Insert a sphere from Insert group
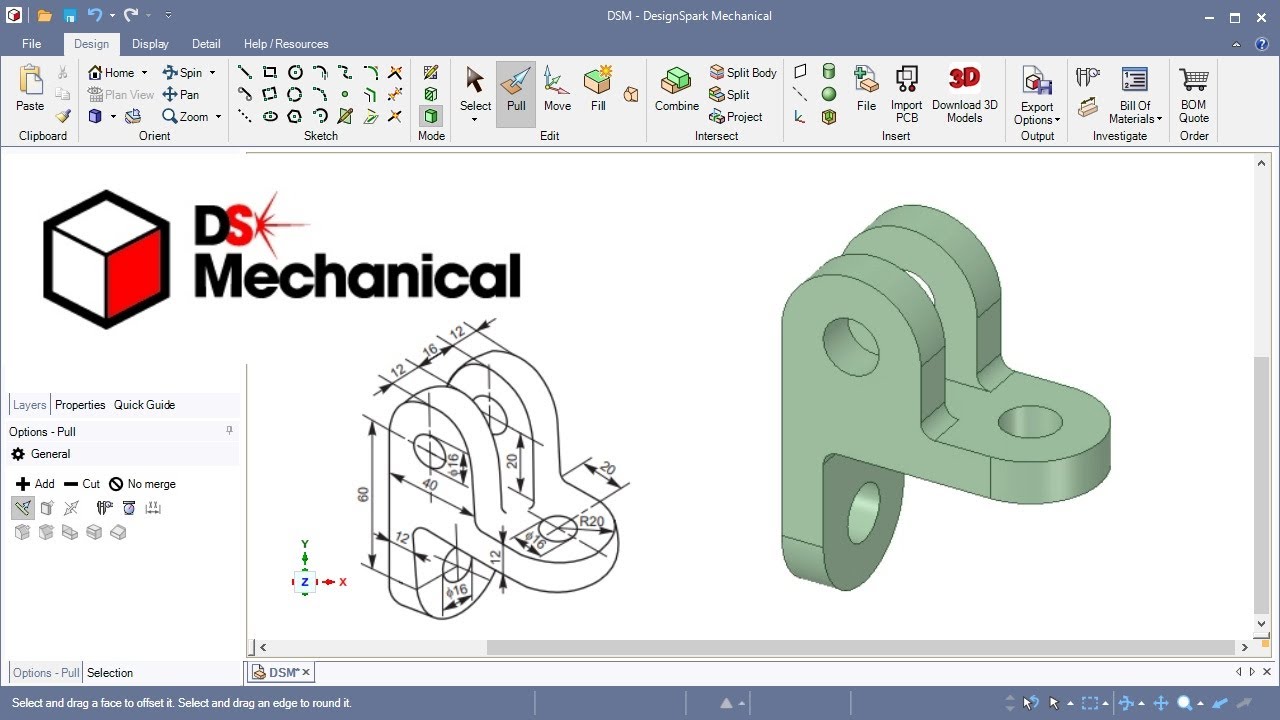 pos(829,94)
